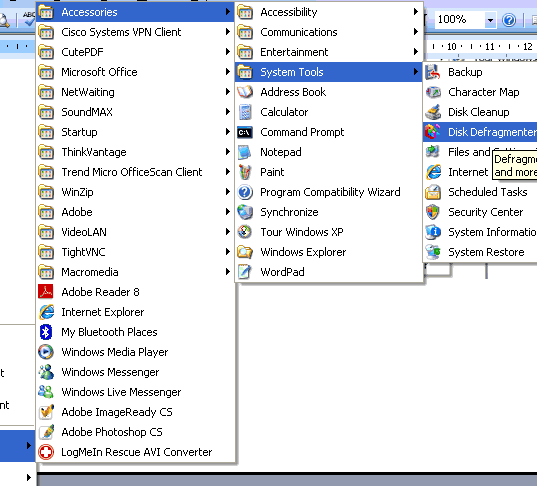This screenshot has height=486, width=537.
Task: Click the Adobe ImageReady CS icon
Action: 46,412
